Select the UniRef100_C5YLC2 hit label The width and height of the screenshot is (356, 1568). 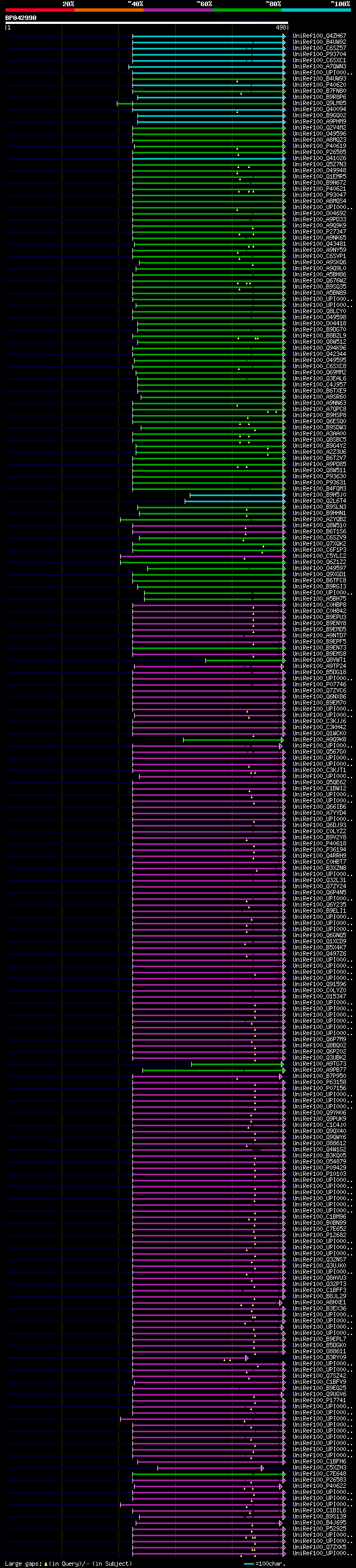[319, 556]
